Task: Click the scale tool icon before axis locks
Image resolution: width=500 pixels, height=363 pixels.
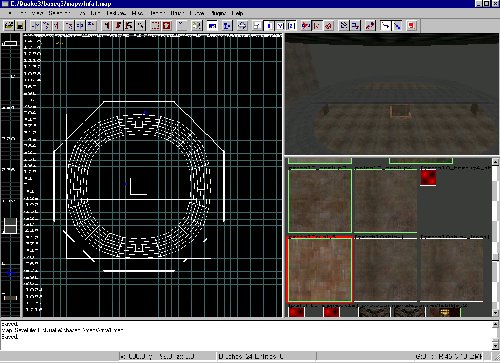Action: 257,26
